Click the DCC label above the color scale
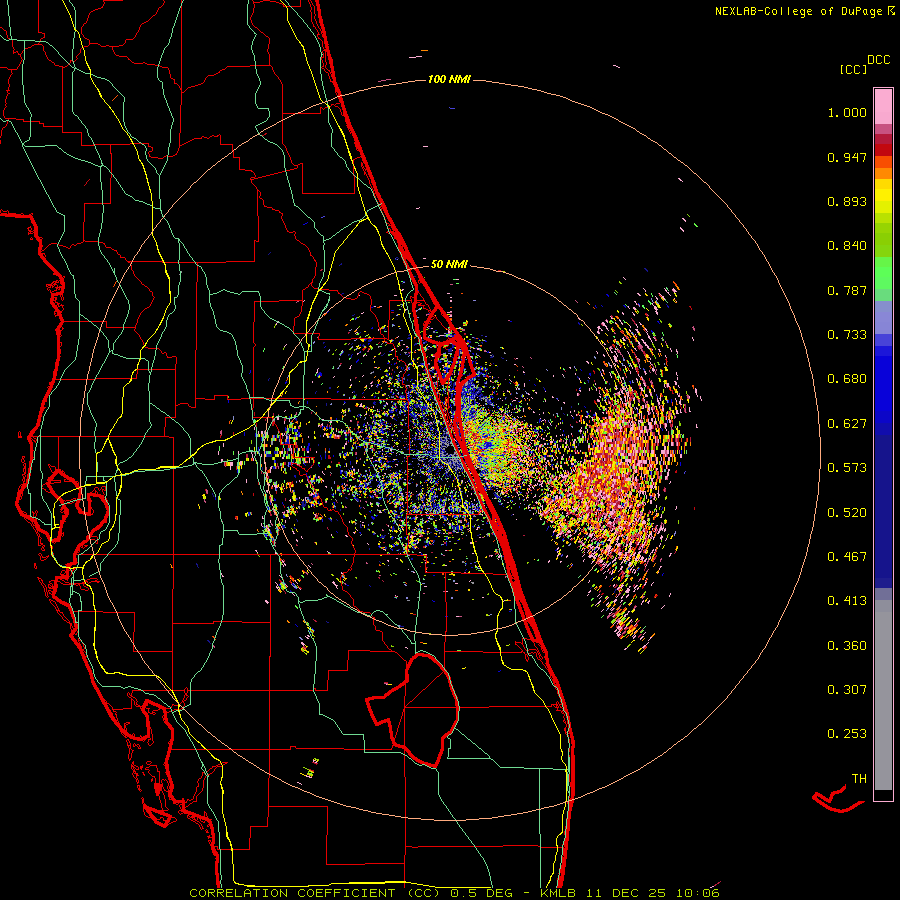The image size is (900, 900). click(878, 60)
